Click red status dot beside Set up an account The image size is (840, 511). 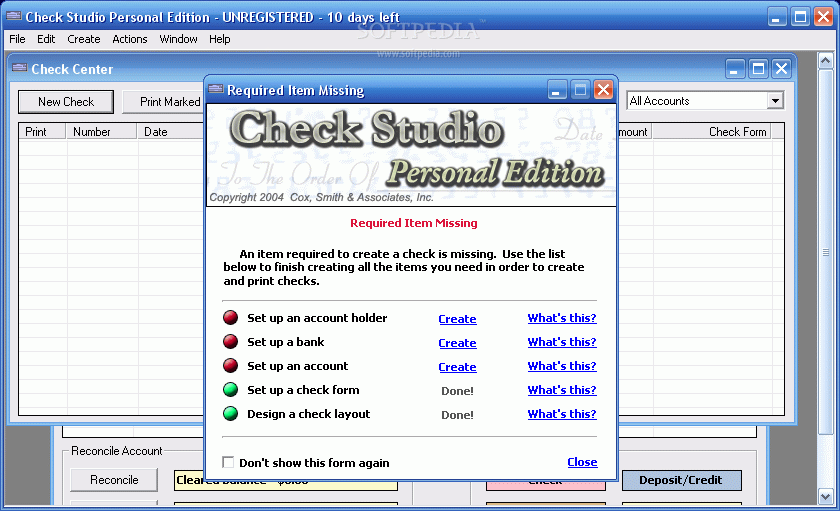(230, 366)
